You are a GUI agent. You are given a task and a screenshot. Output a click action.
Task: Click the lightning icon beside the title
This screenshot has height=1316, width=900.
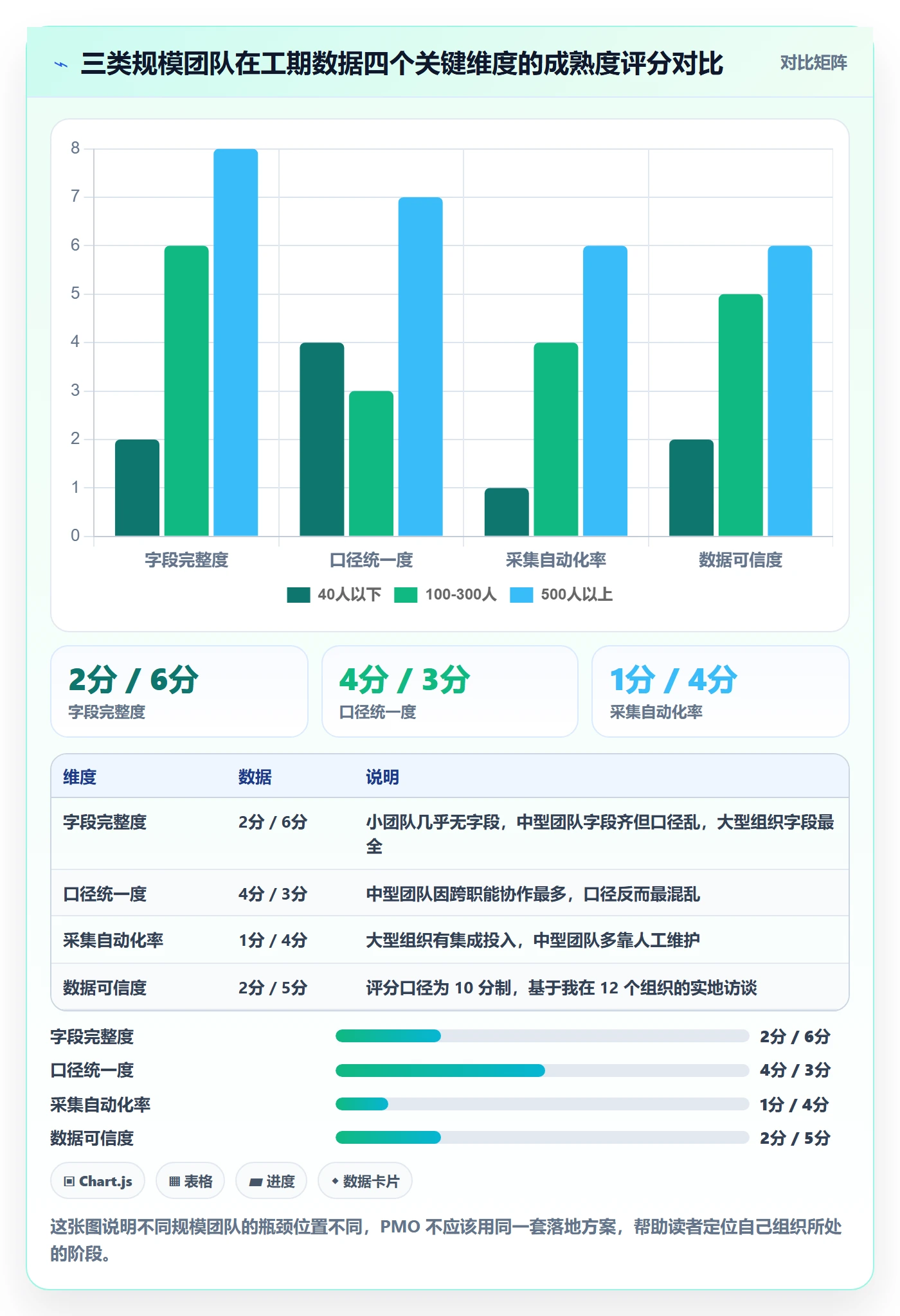coord(61,64)
